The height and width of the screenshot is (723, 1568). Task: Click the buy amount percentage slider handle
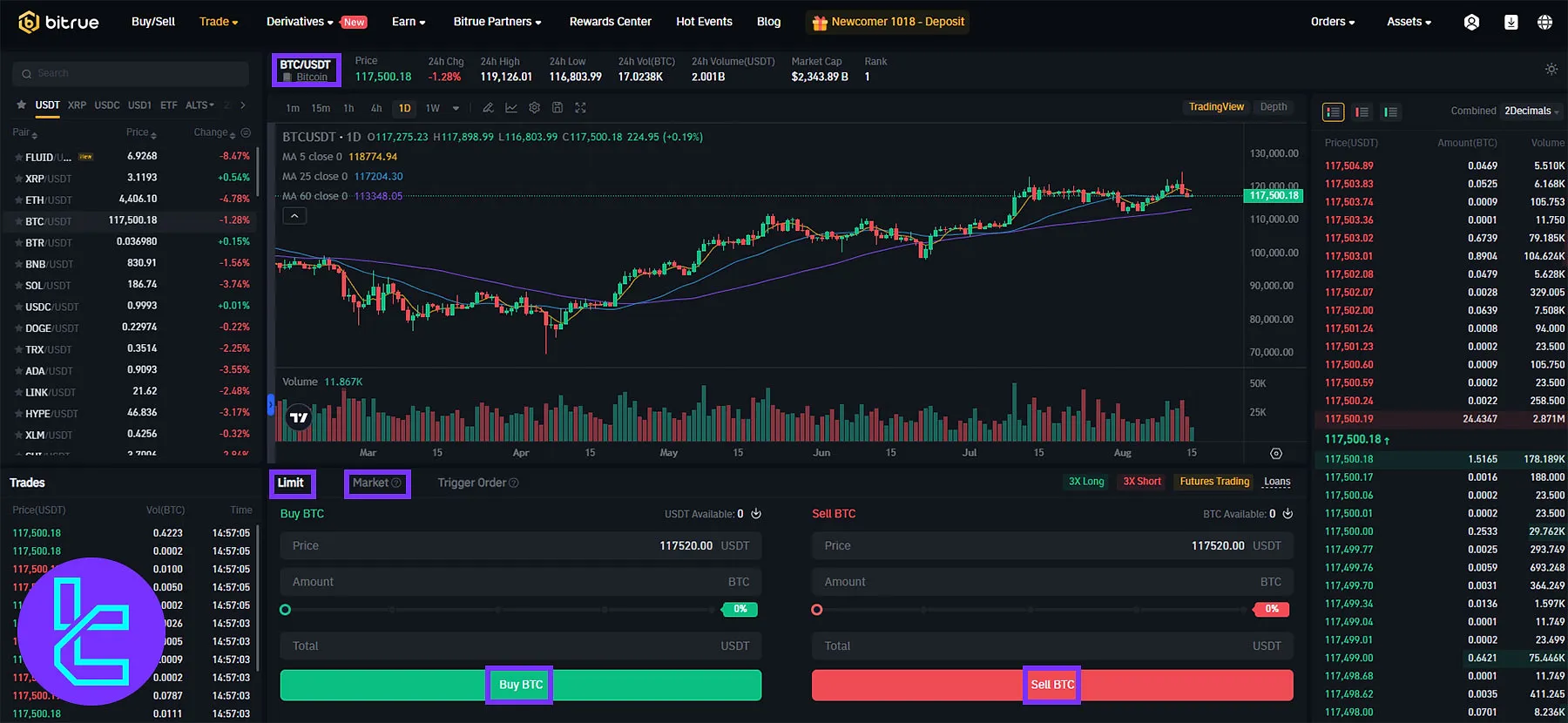286,610
